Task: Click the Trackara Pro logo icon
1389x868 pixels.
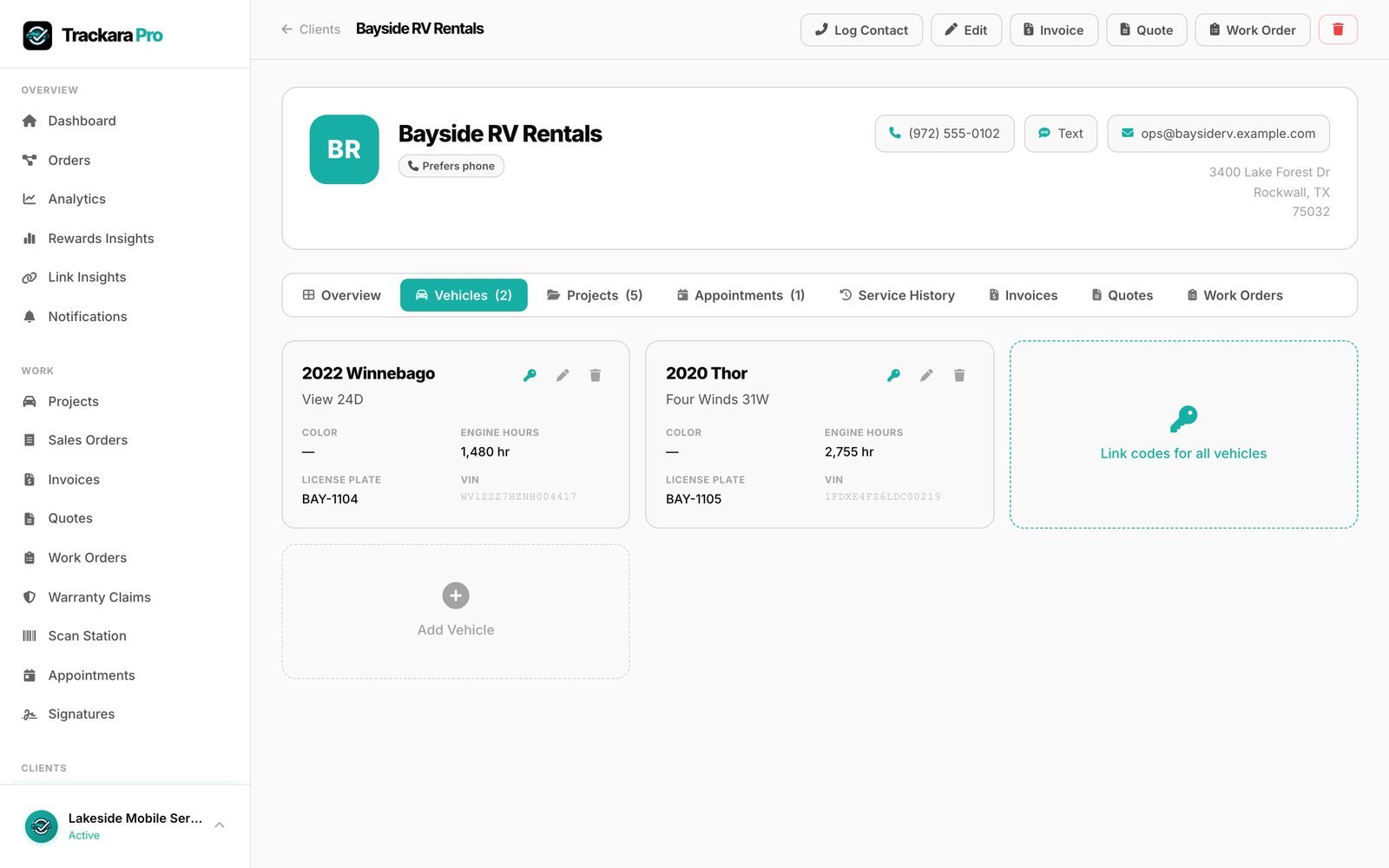Action: (37, 36)
